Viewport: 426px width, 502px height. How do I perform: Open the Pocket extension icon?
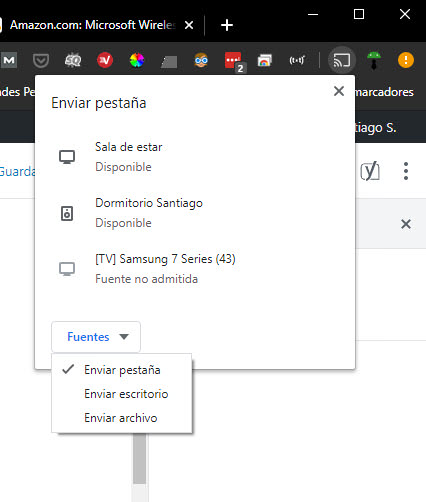(41, 61)
